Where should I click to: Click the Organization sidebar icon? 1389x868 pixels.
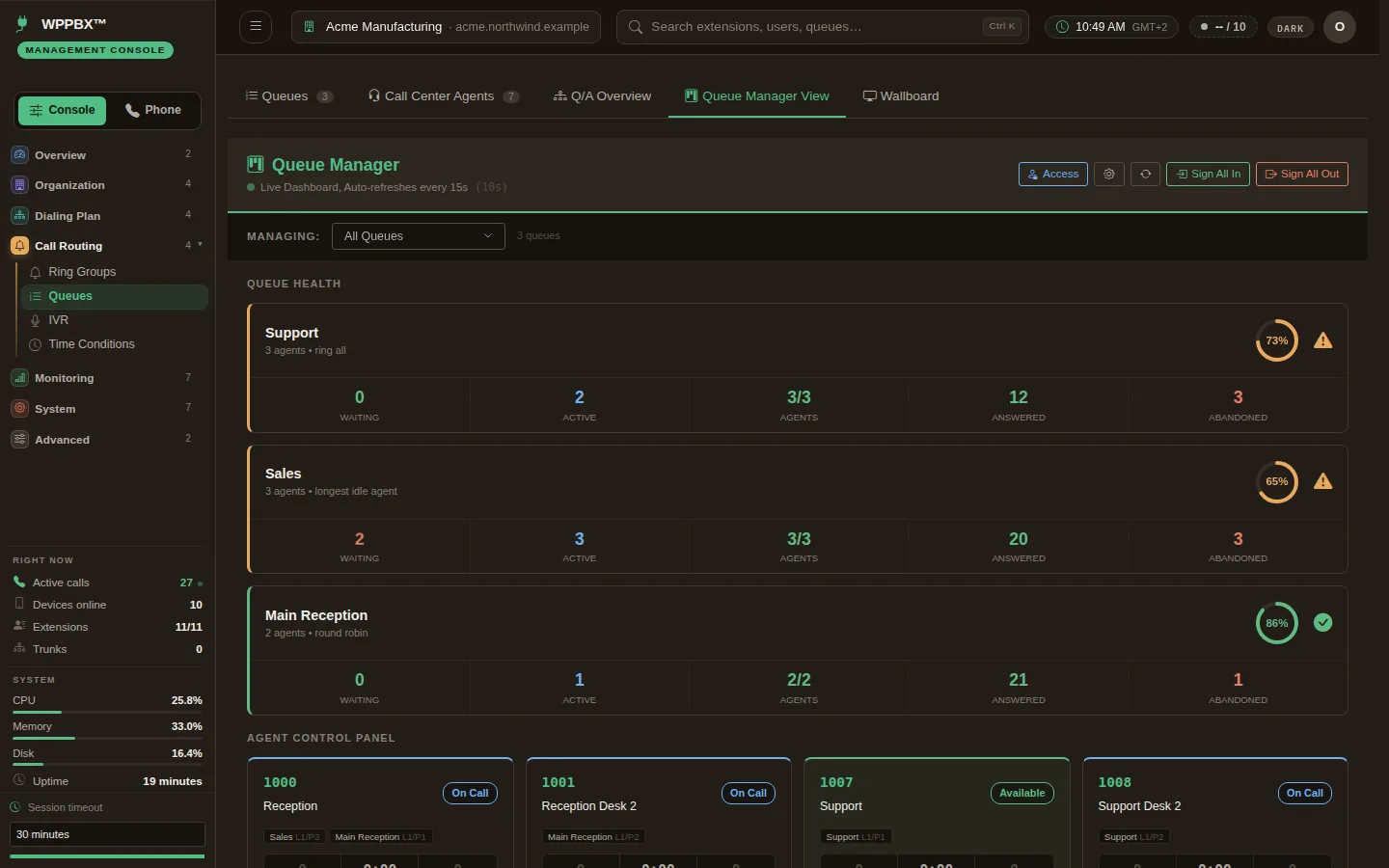pyautogui.click(x=19, y=185)
